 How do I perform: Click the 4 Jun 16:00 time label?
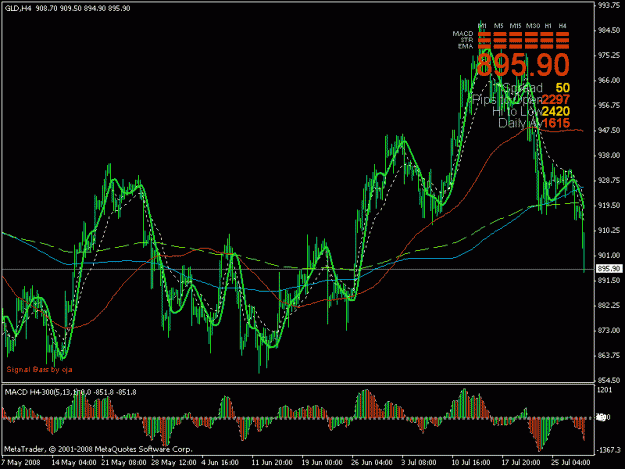(x=220, y=462)
